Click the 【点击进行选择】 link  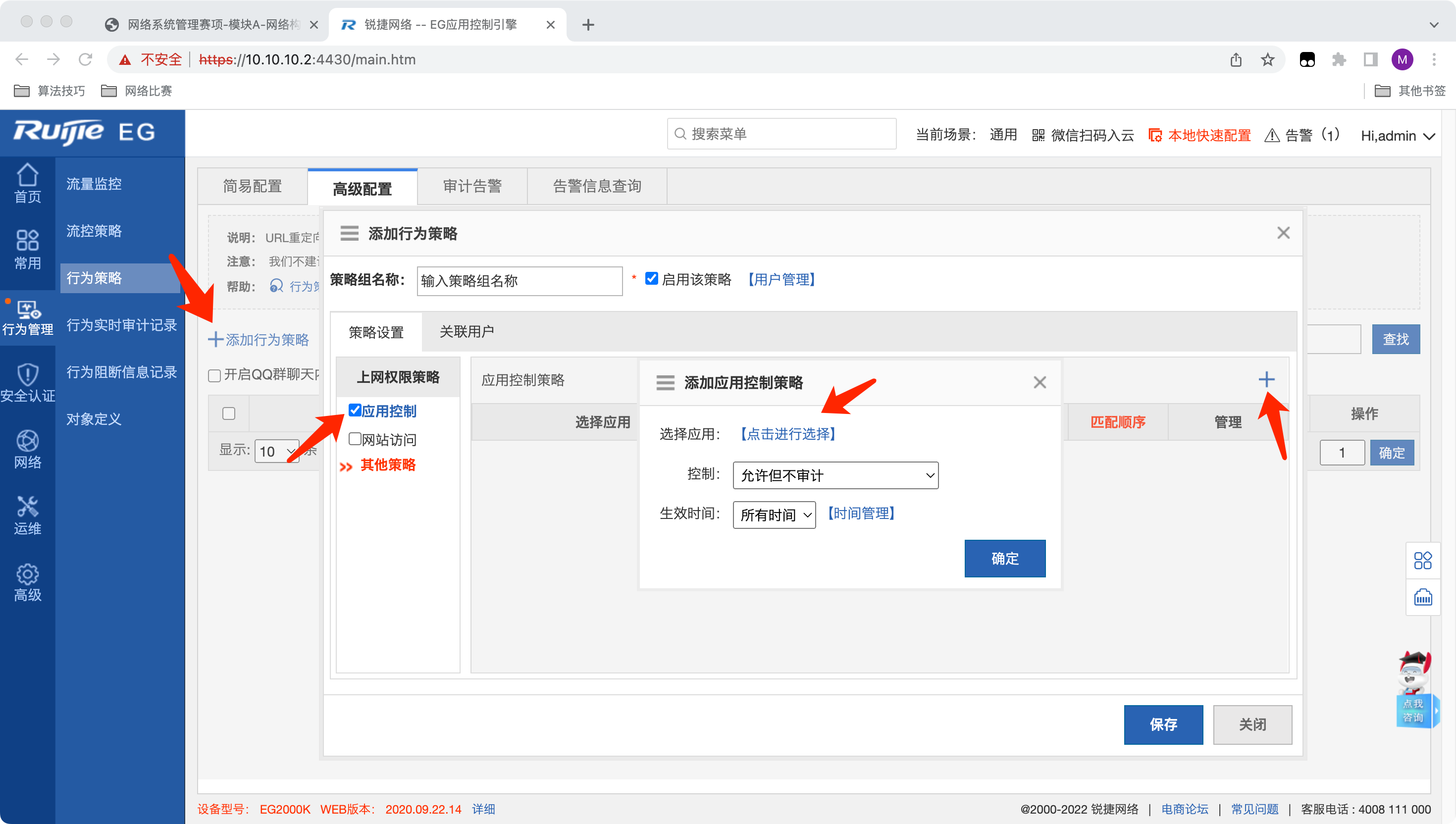tap(788, 434)
